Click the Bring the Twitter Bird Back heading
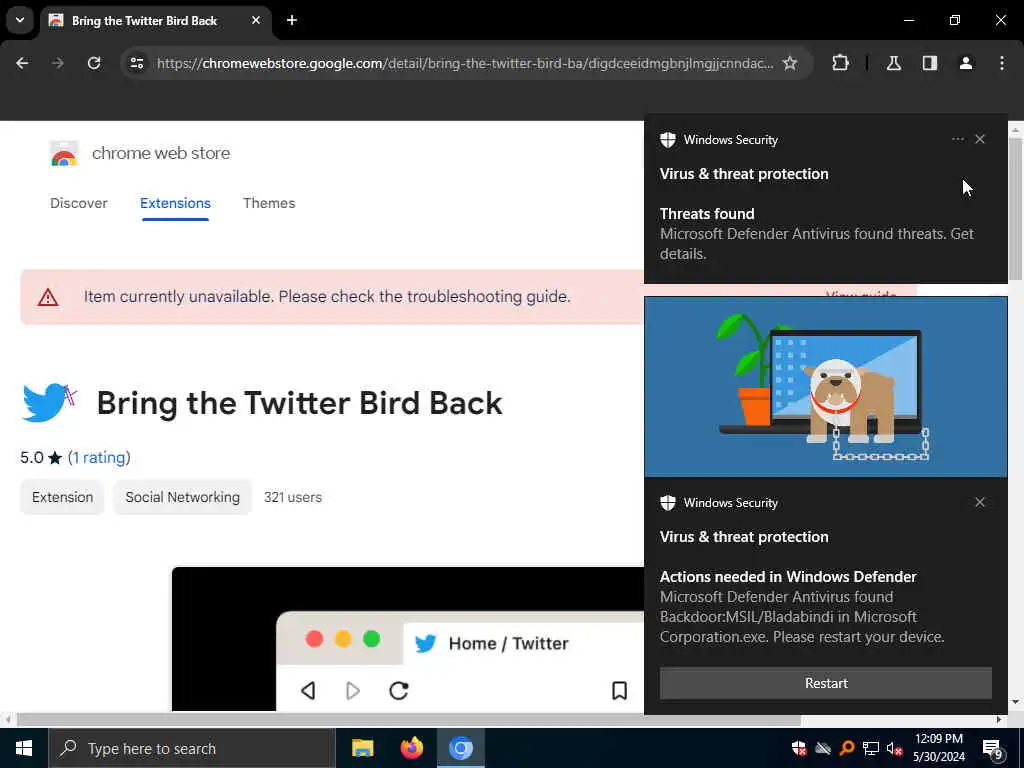Viewport: 1024px width, 768px height. pos(300,403)
